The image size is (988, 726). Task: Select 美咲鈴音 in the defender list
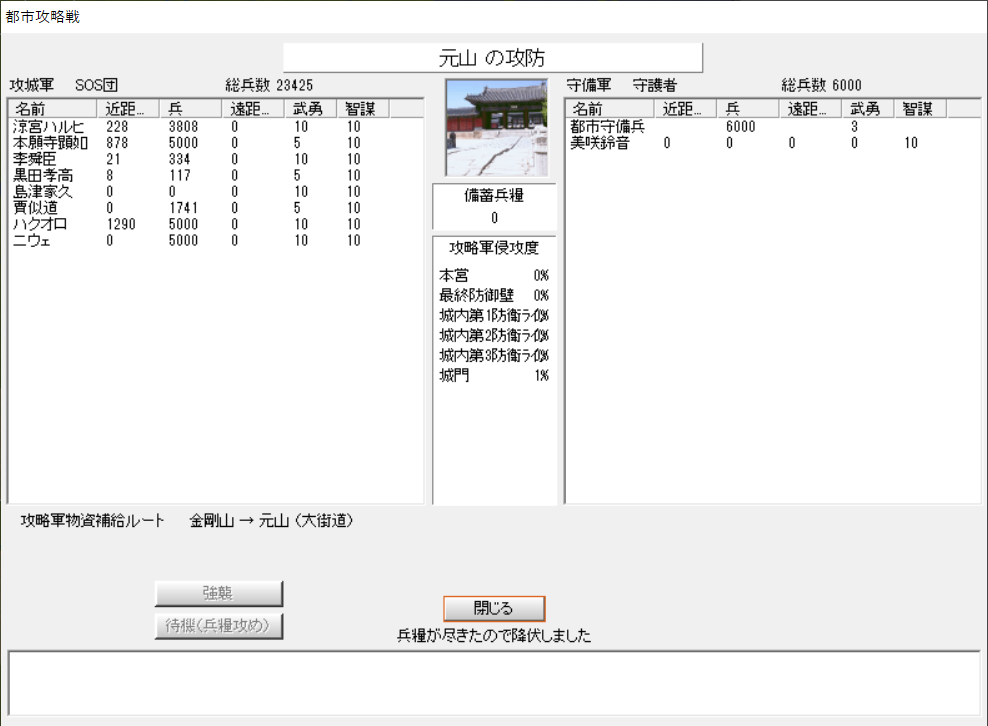(603, 143)
